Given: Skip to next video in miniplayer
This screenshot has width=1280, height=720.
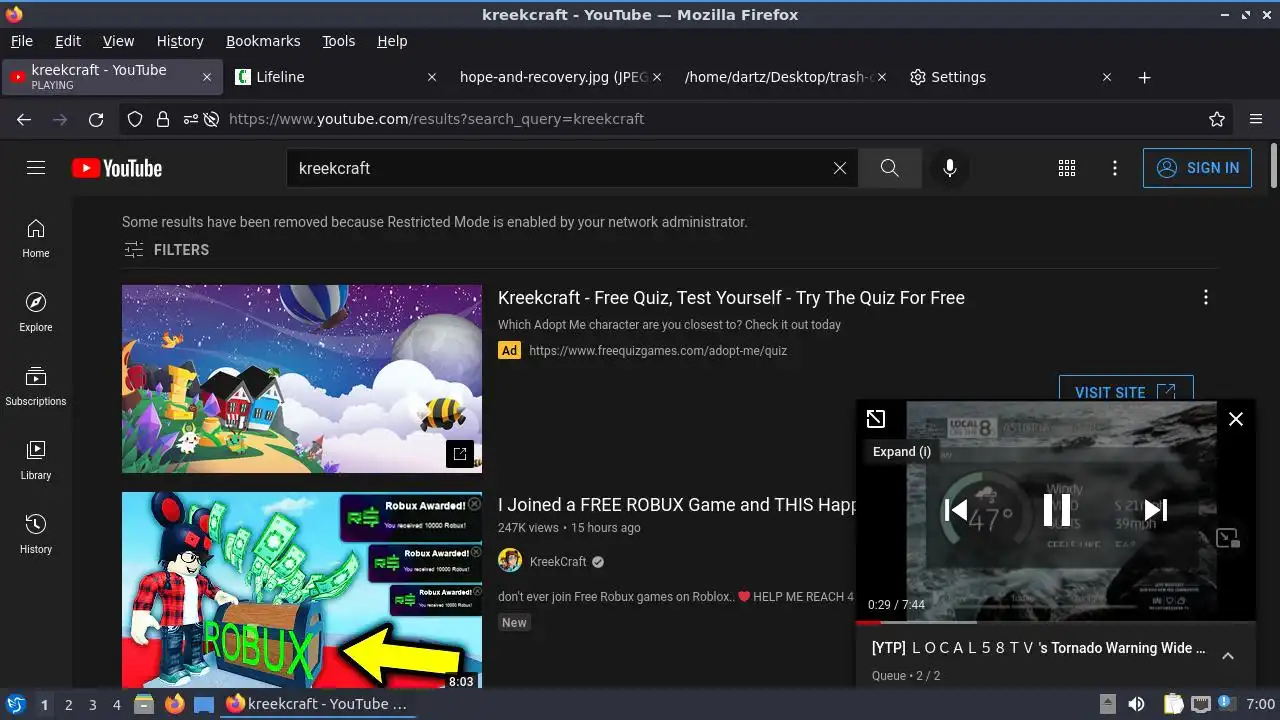Looking at the screenshot, I should pyautogui.click(x=1155, y=510).
